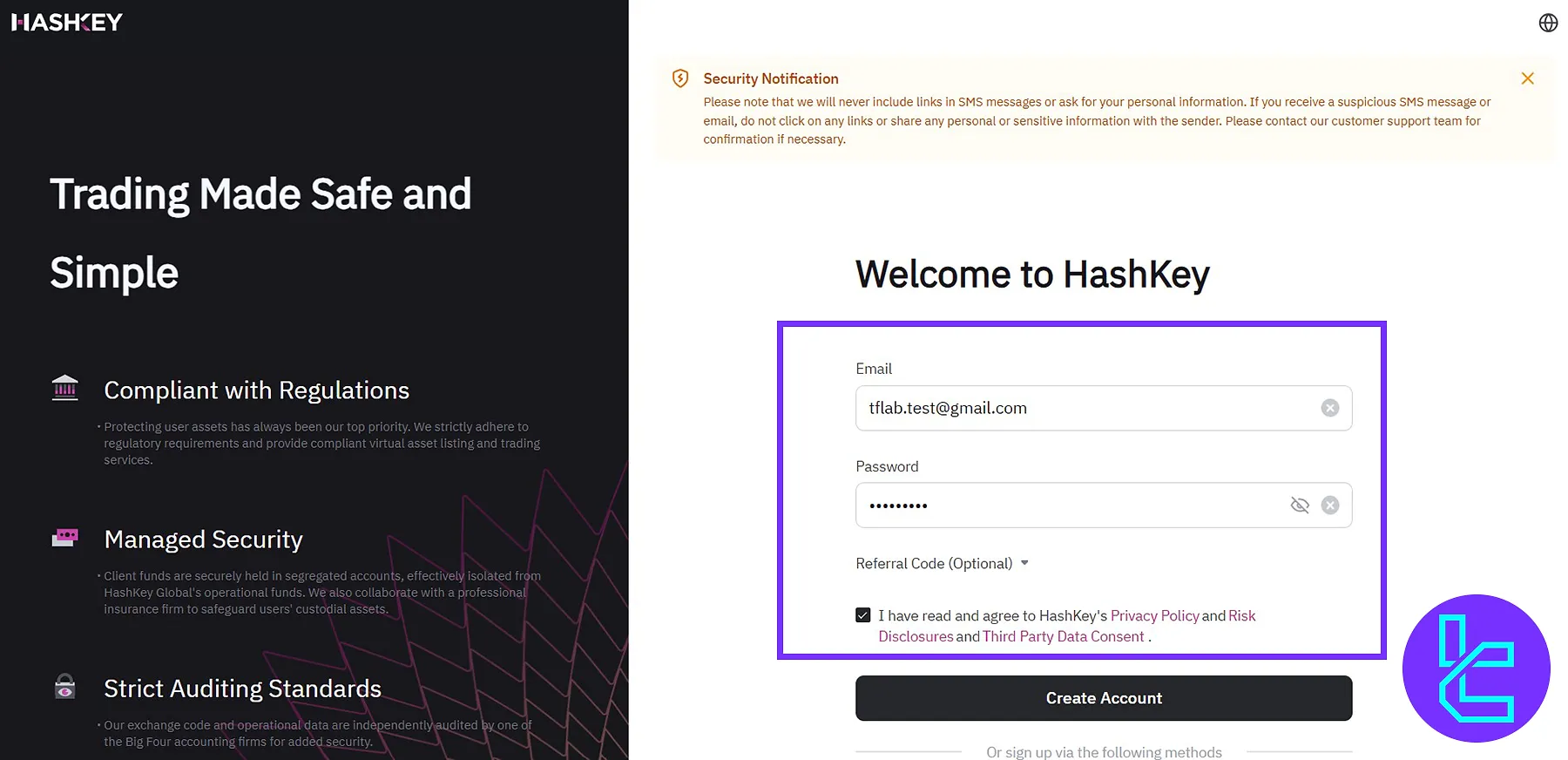
Task: Click the 'Compliant with Regulations' heading
Action: [256, 390]
